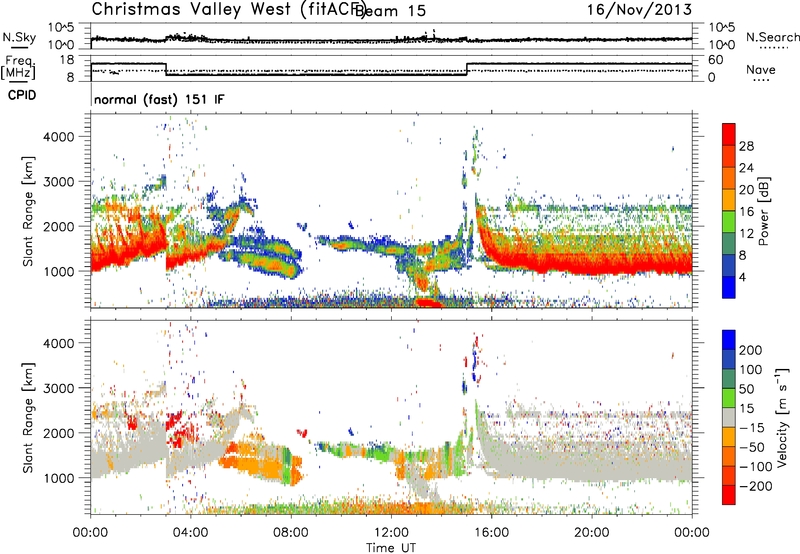Click the gray segment of Velocity colorbar
Image resolution: width=800 pixels, height=554 pixels.
pos(729,418)
